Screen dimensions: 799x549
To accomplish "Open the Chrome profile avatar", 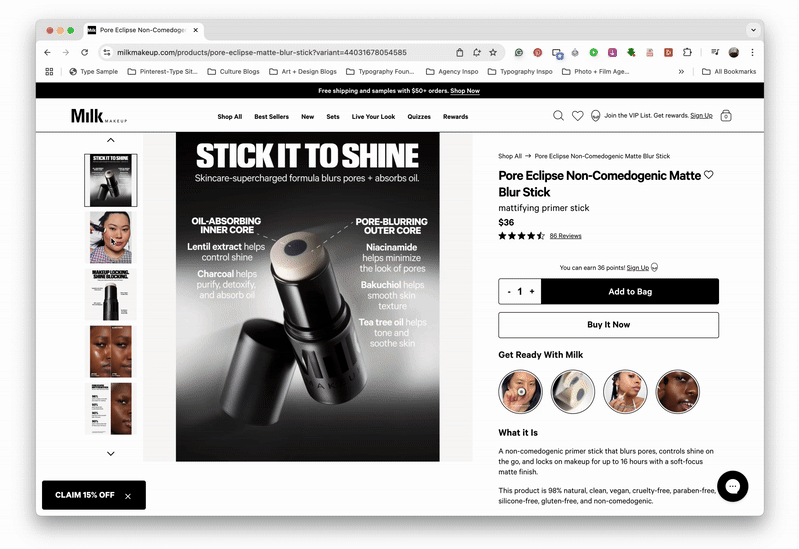I will 734,53.
